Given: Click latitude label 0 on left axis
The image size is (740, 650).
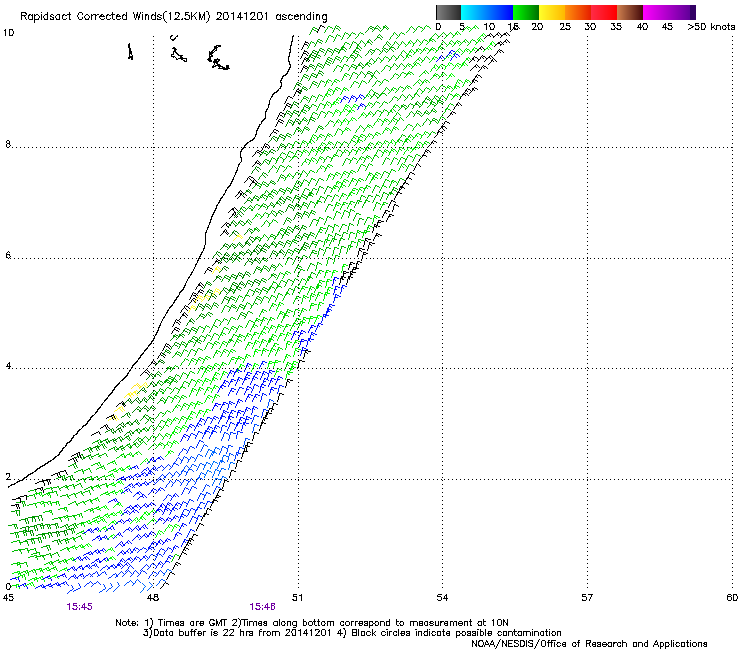Looking at the screenshot, I should pyautogui.click(x=8, y=587).
